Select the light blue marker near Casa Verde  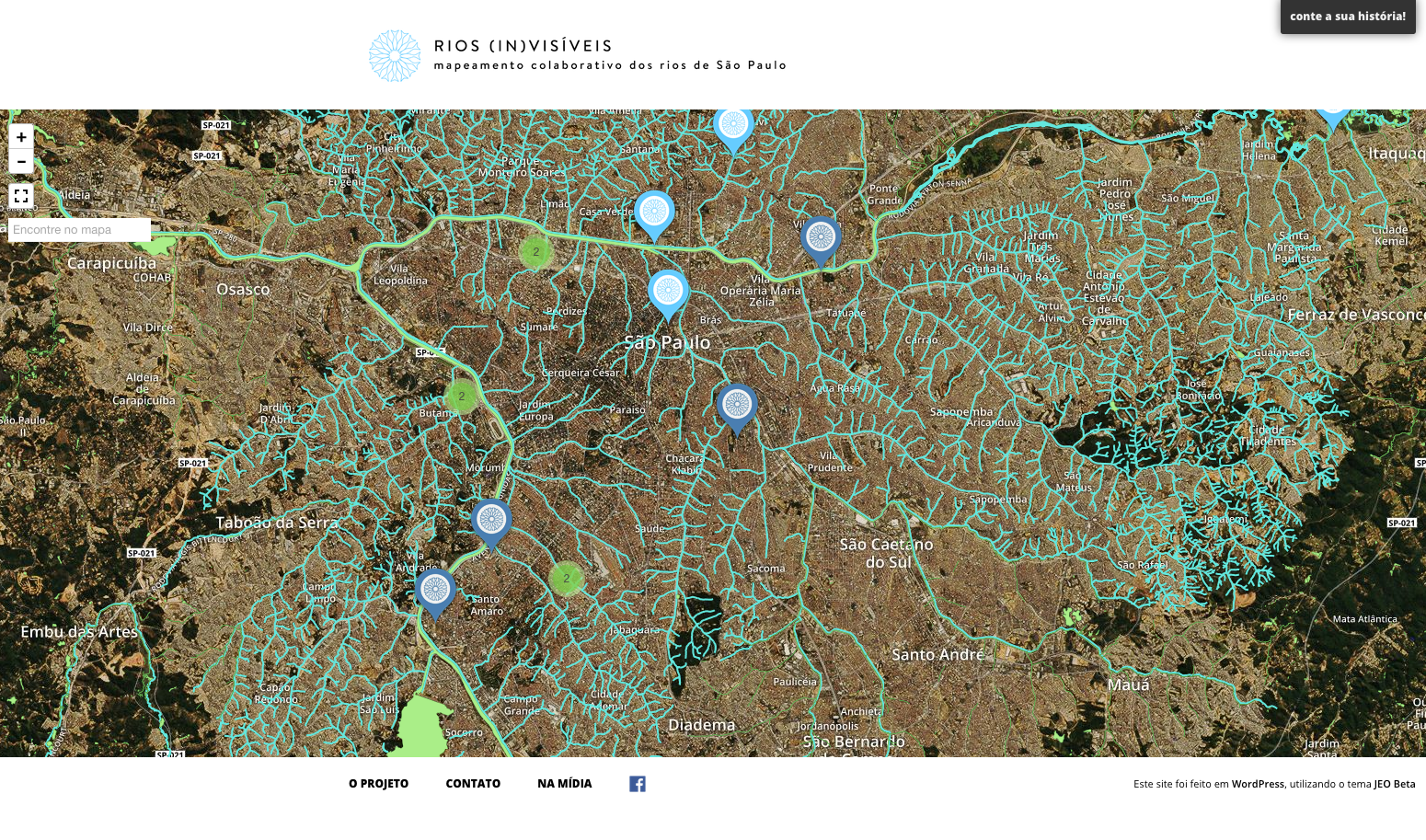(x=654, y=213)
